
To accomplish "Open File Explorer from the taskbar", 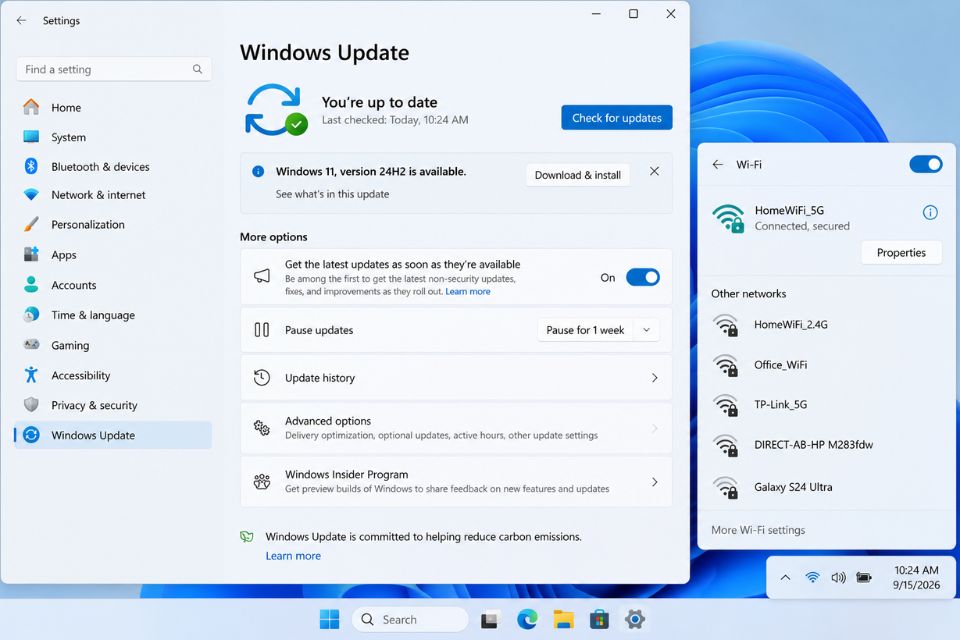I will point(563,620).
